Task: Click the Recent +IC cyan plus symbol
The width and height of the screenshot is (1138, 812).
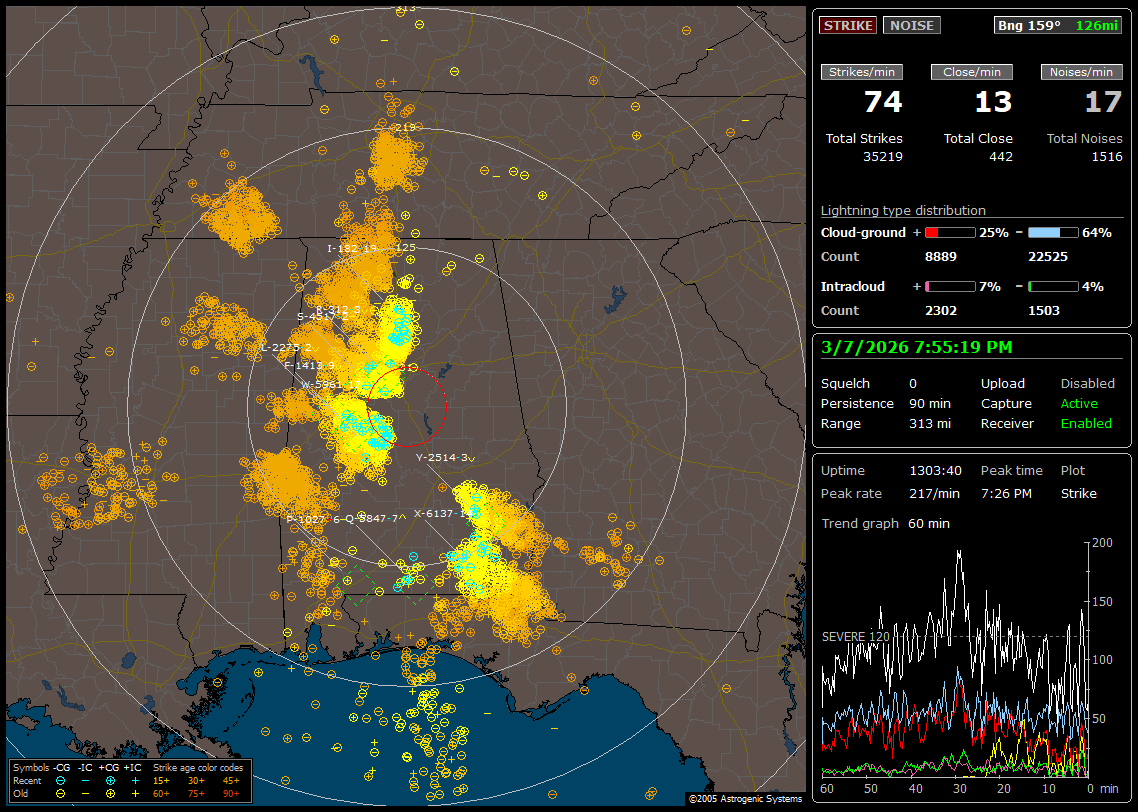Action: tap(135, 780)
